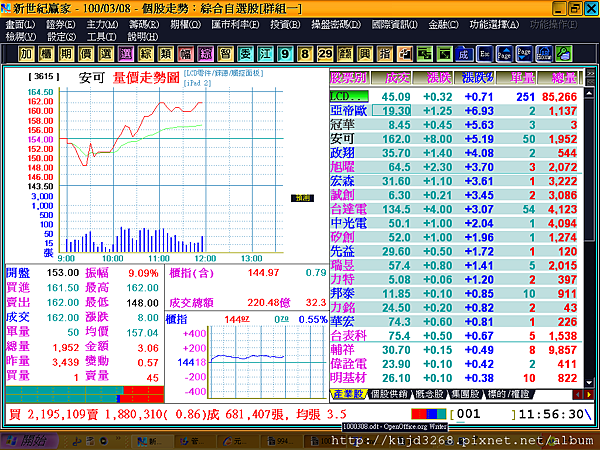Image resolution: width=600 pixels, height=450 pixels.
Task: Click the 興 toolbar icon
Action: point(364,54)
